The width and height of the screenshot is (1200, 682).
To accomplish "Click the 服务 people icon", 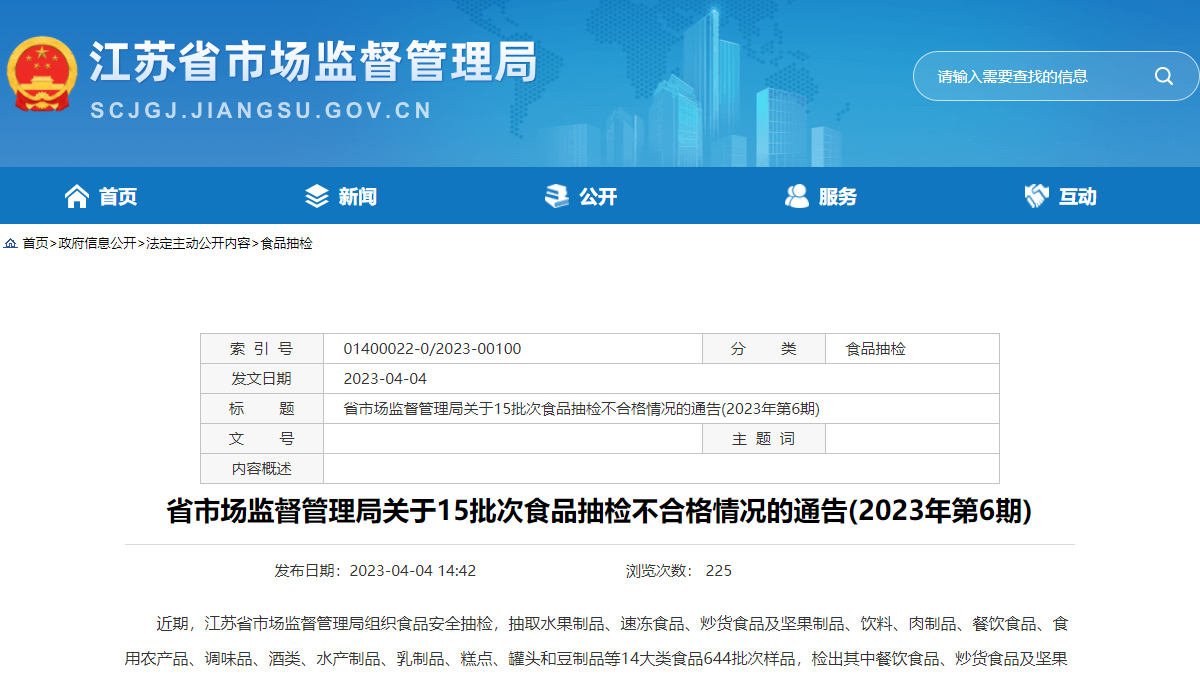I will (x=797, y=196).
